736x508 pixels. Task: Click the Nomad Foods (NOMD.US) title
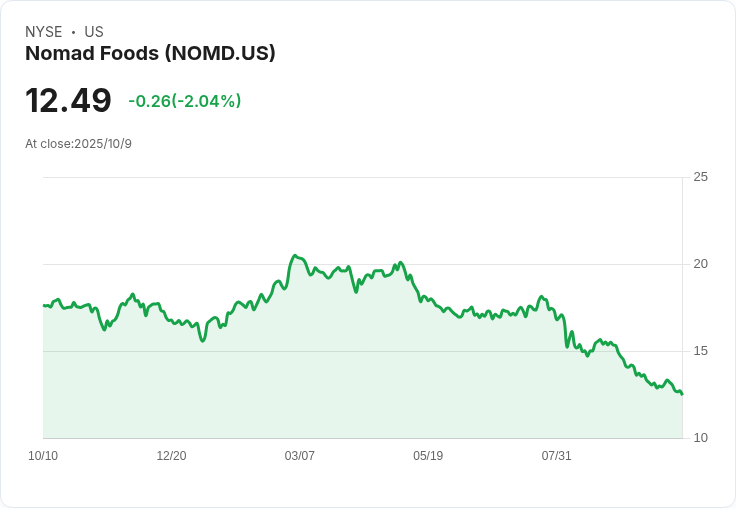(x=150, y=54)
